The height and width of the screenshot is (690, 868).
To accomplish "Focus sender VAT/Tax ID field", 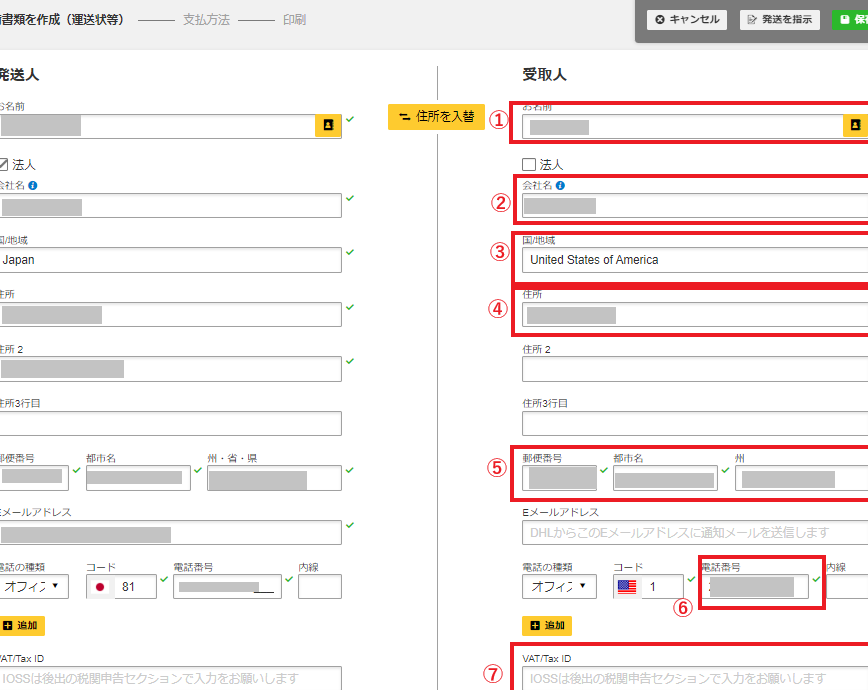I will tap(170, 678).
